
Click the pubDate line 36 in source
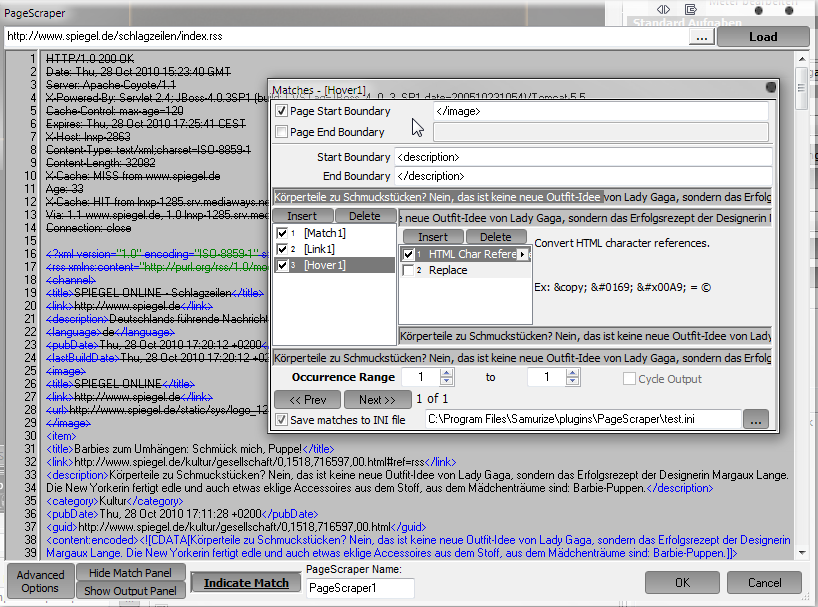(x=182, y=514)
